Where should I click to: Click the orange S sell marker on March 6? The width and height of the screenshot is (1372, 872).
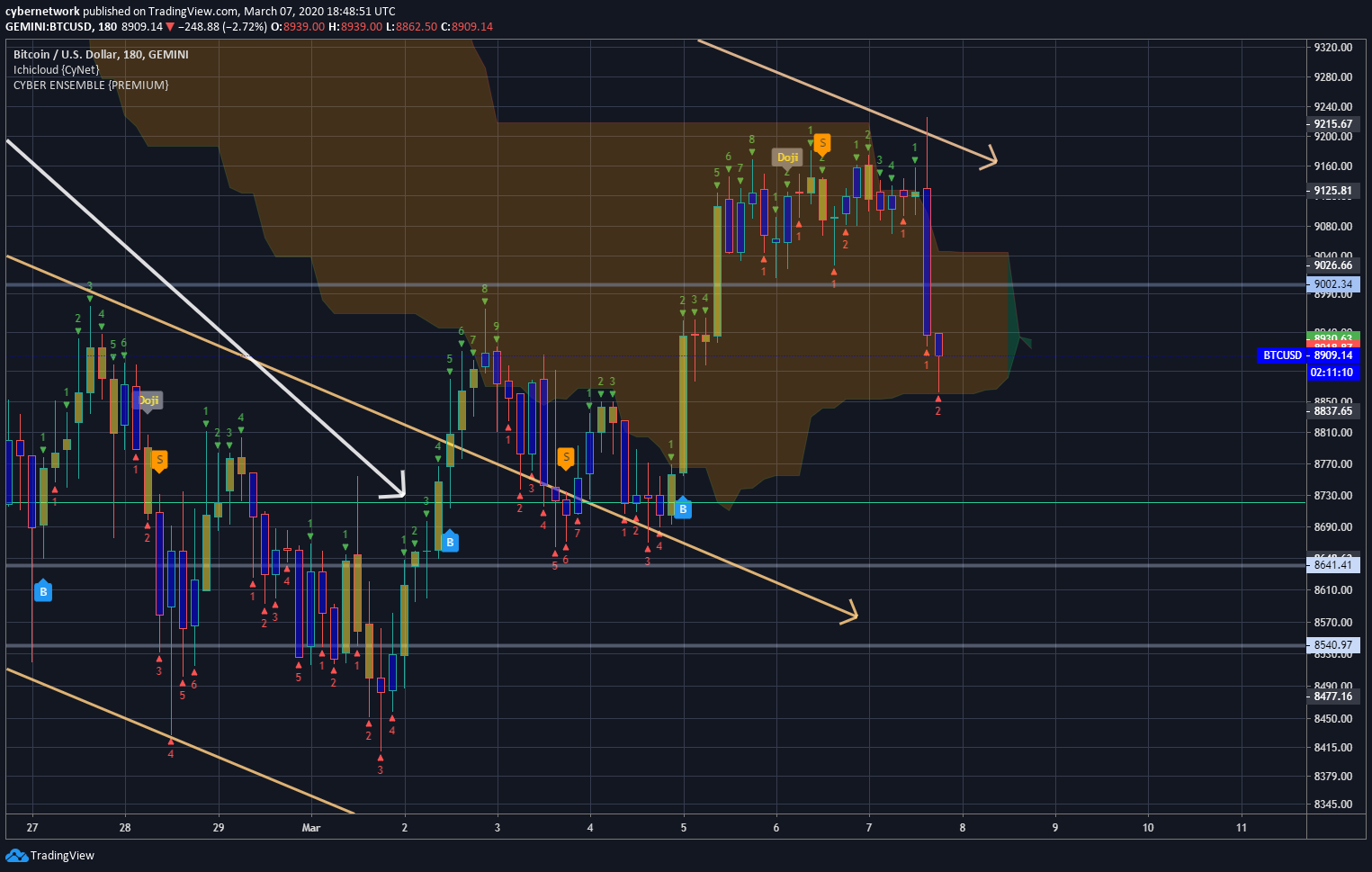click(822, 144)
